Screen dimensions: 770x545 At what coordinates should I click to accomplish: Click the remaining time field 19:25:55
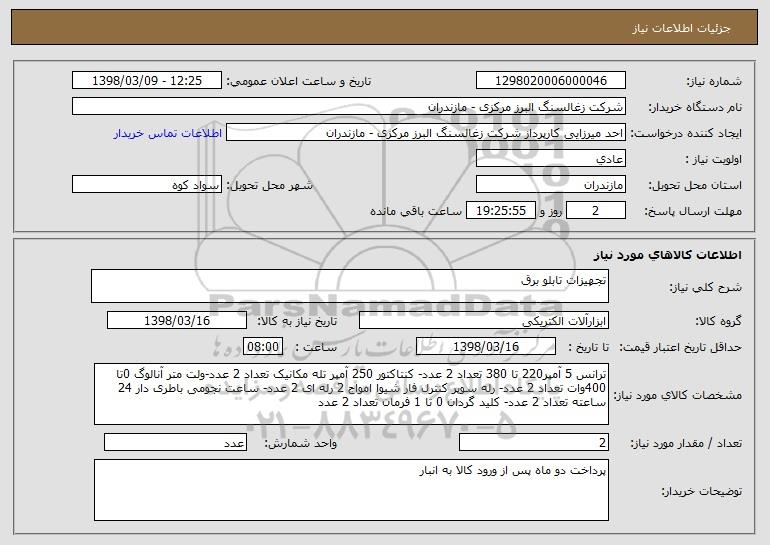[500, 211]
